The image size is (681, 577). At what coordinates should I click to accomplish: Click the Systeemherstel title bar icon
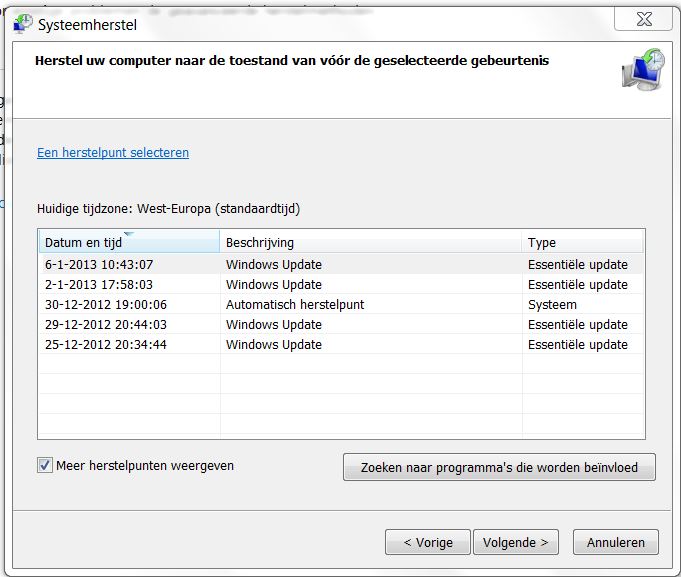pyautogui.click(x=23, y=24)
